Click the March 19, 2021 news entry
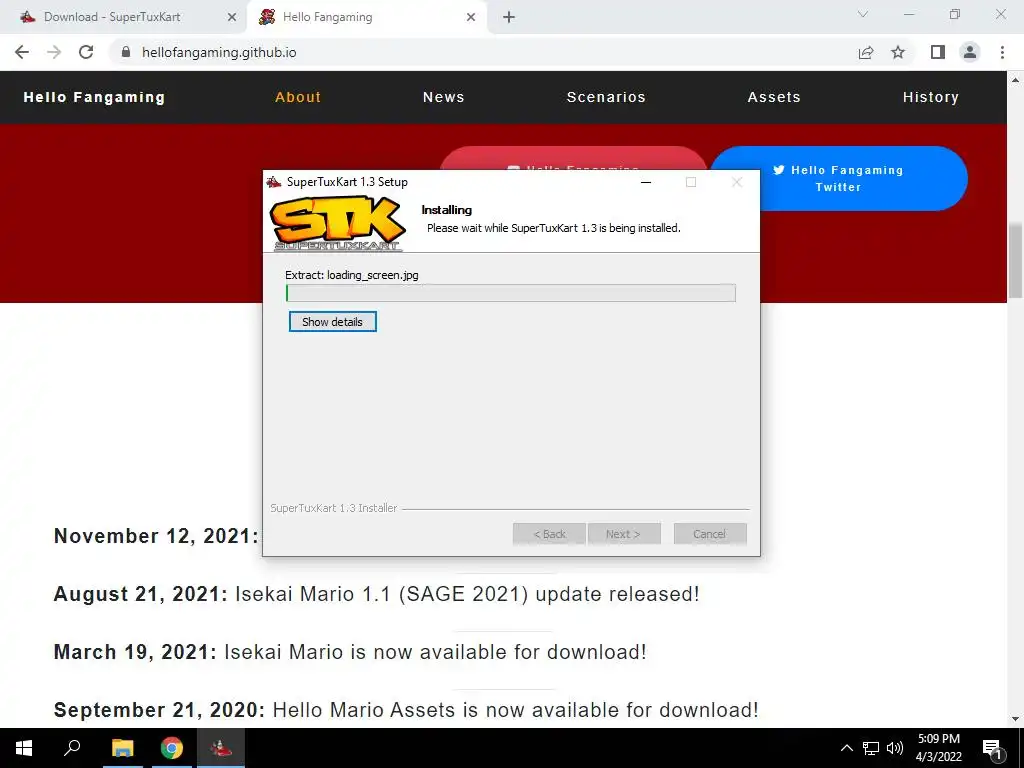Image resolution: width=1024 pixels, height=768 pixels. click(x=350, y=652)
